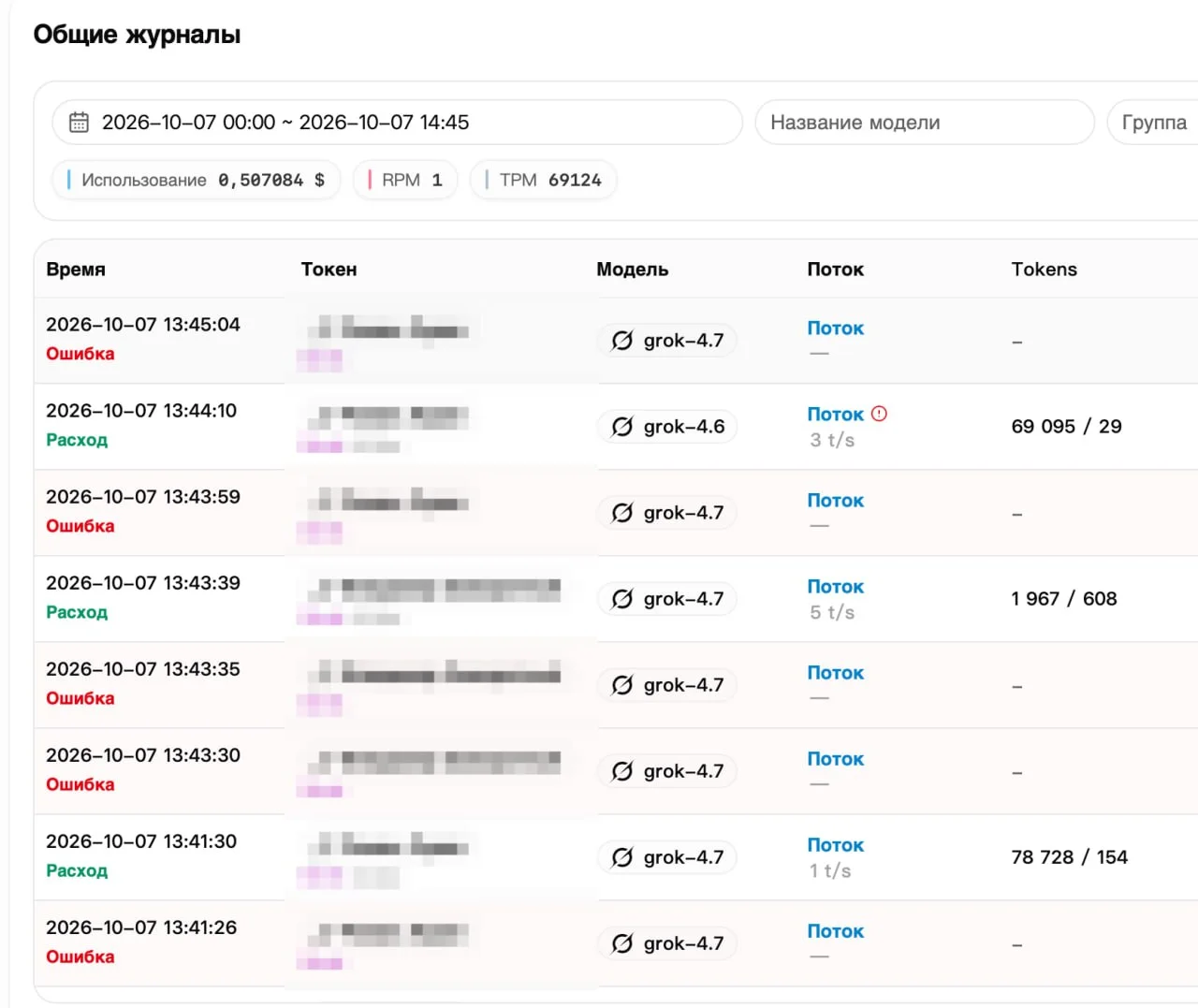Viewport: 1198px width, 1008px height.
Task: Click the grok-4.7 model tag in 13:41:30 row
Action: tap(667, 857)
